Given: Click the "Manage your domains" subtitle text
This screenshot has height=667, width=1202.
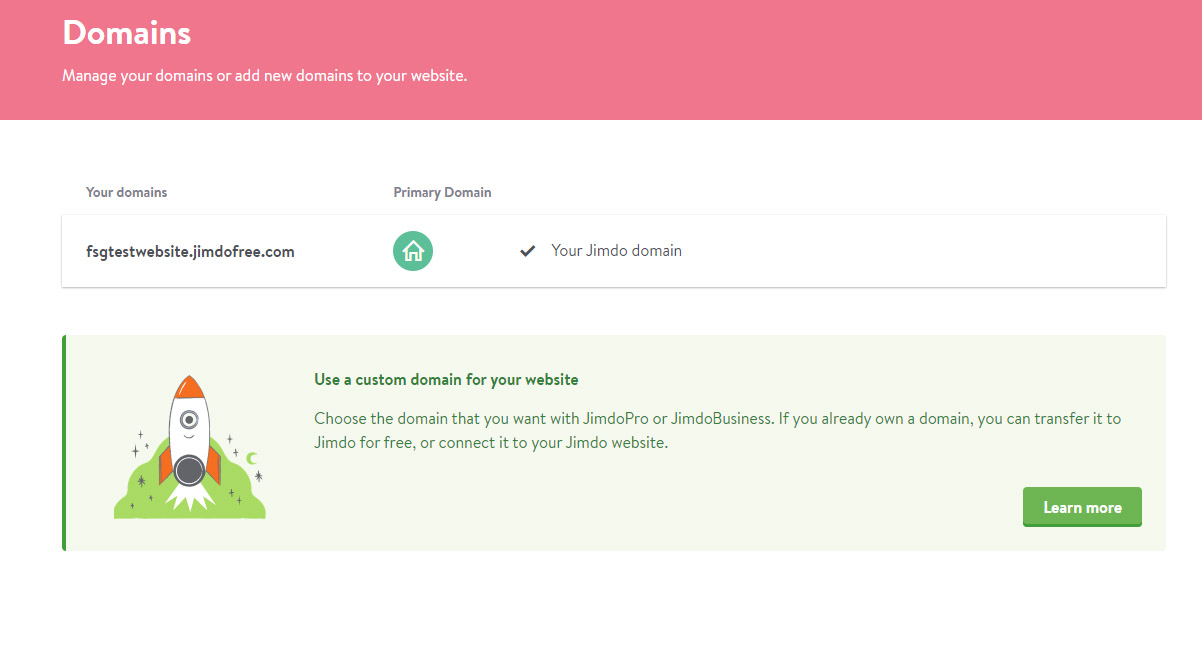Looking at the screenshot, I should [x=264, y=76].
